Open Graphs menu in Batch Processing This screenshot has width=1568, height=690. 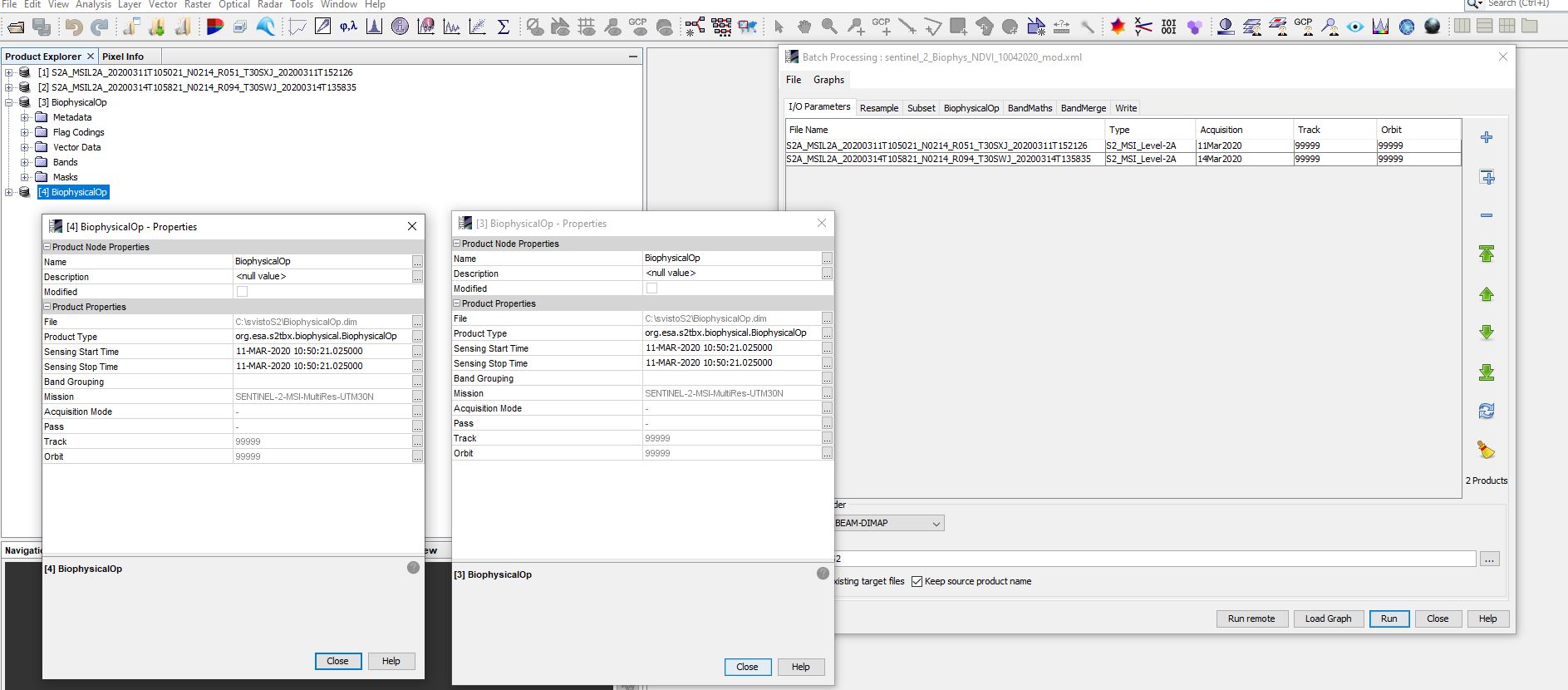pos(828,80)
